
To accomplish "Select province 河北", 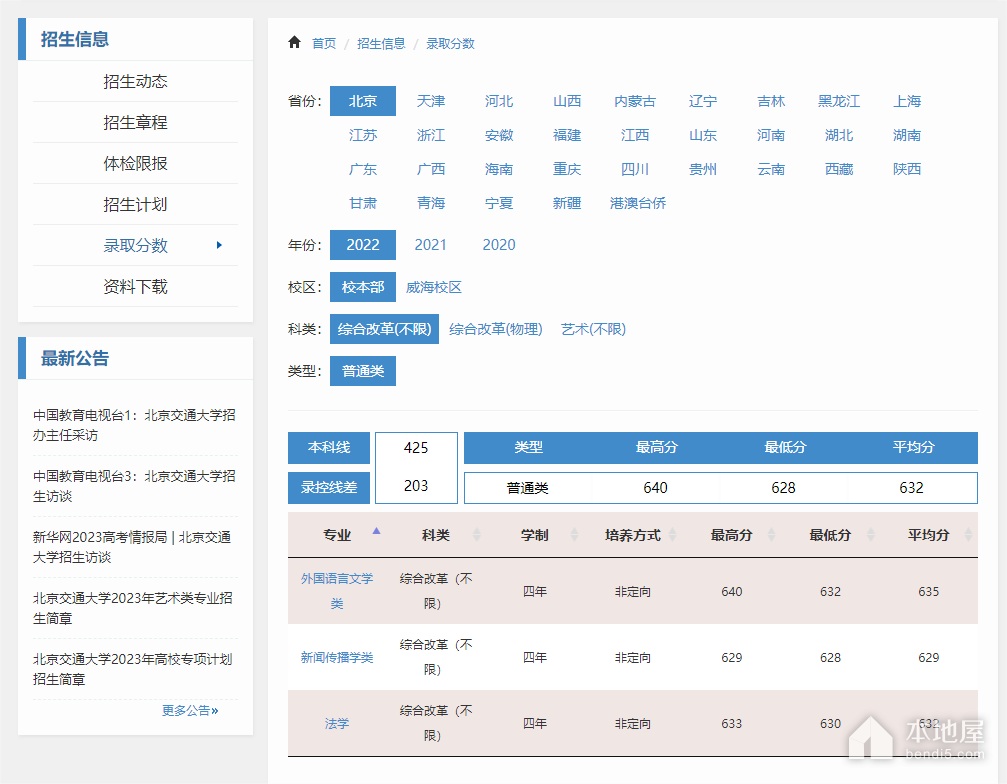I will pyautogui.click(x=499, y=101).
